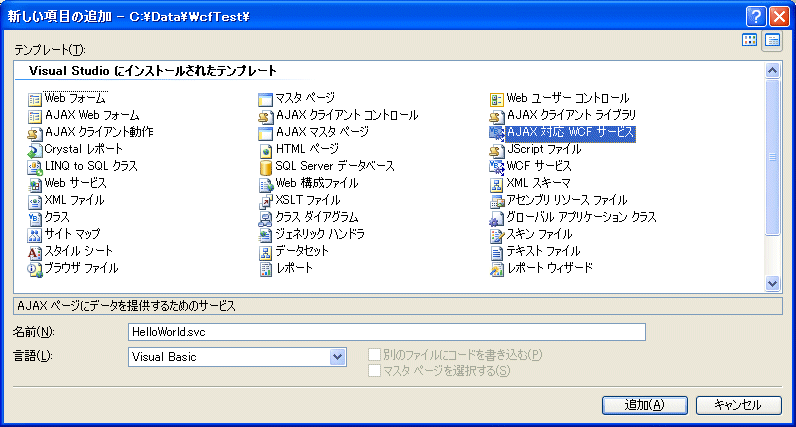
Task: Click the レポート ウィザード icon
Action: [496, 270]
